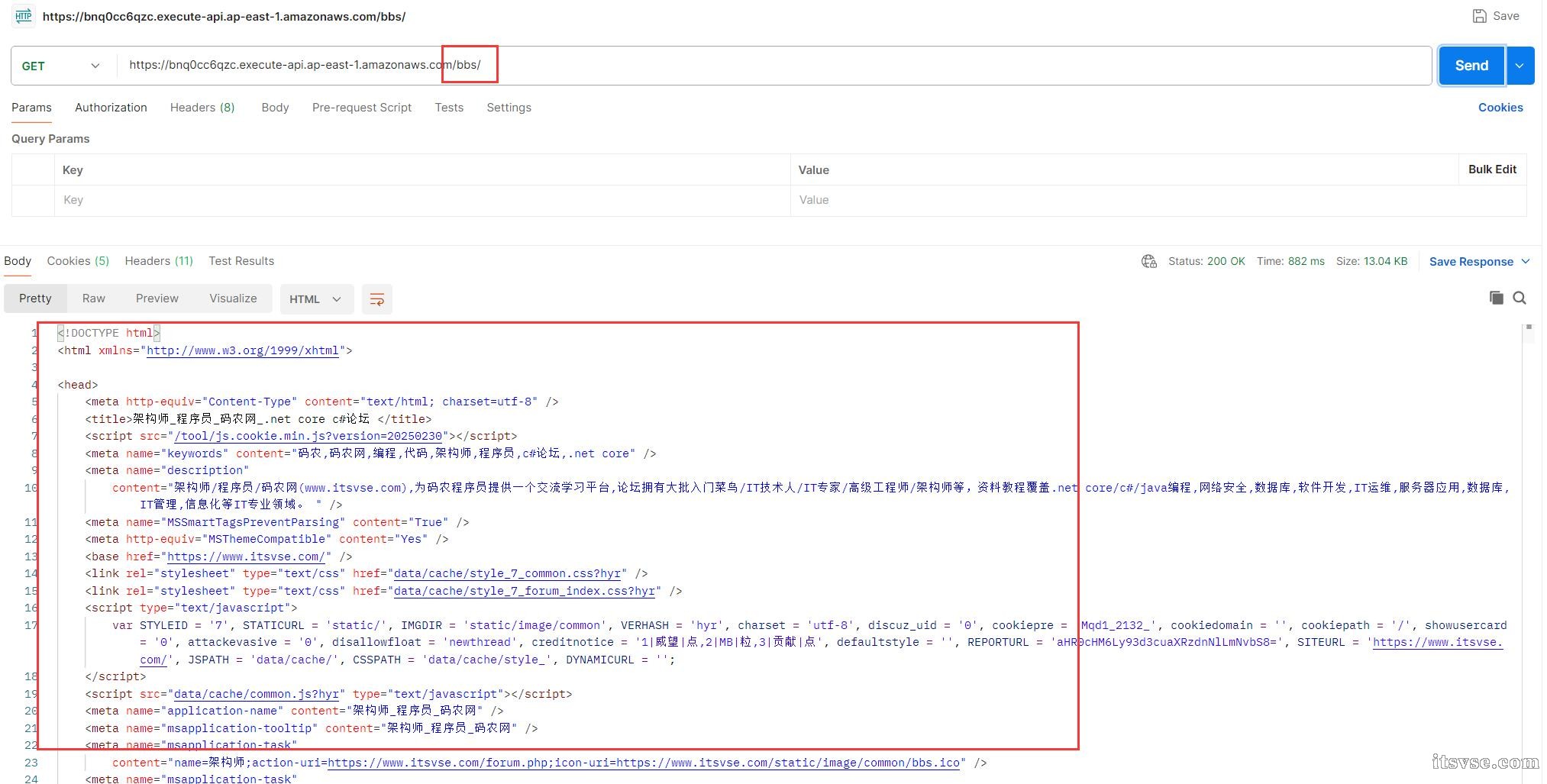Image resolution: width=1547 pixels, height=784 pixels.
Task: Click the query param Key field
Action: click(421, 200)
